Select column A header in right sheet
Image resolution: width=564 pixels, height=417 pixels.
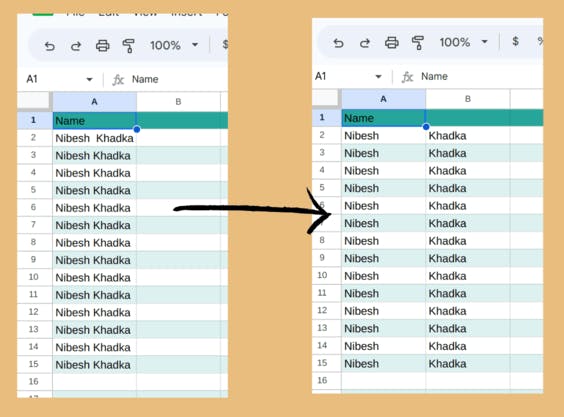383,99
